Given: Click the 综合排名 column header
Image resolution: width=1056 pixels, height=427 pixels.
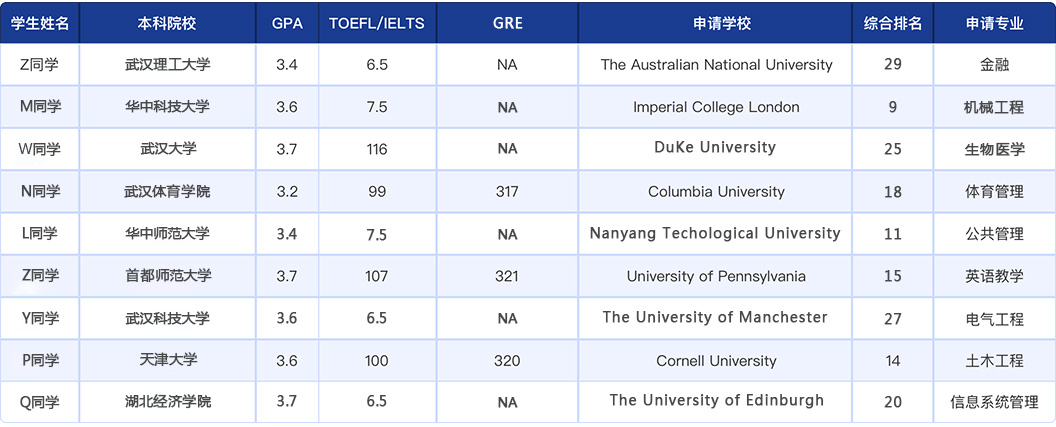Looking at the screenshot, I should [892, 23].
